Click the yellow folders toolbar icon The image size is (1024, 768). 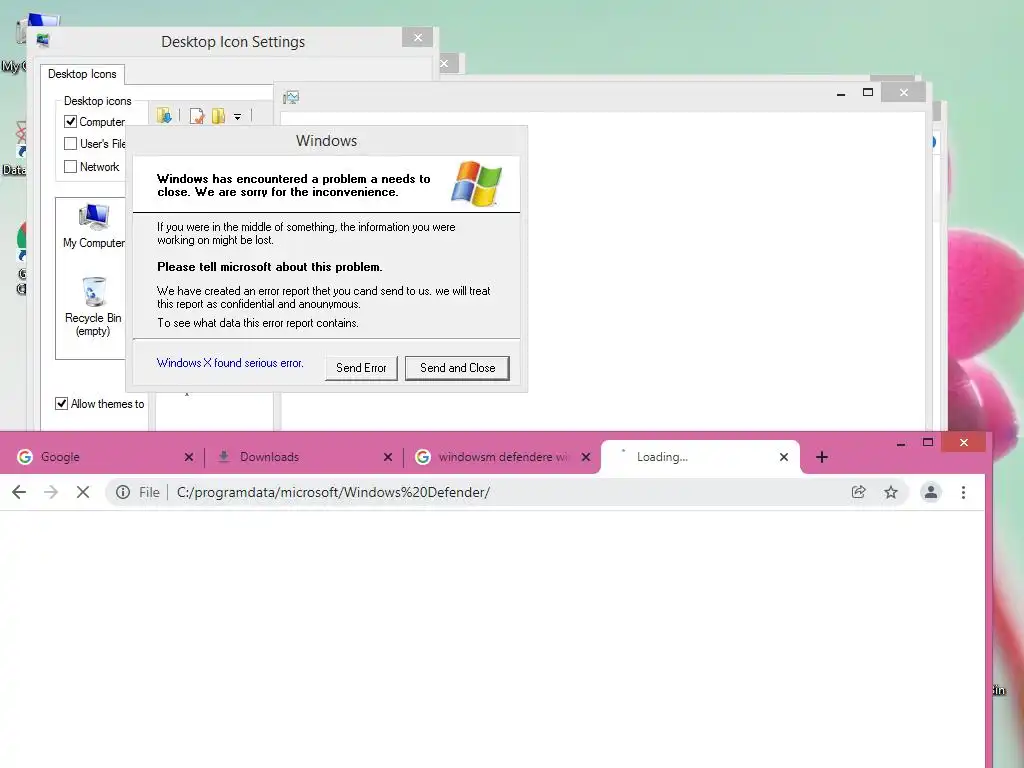click(218, 116)
